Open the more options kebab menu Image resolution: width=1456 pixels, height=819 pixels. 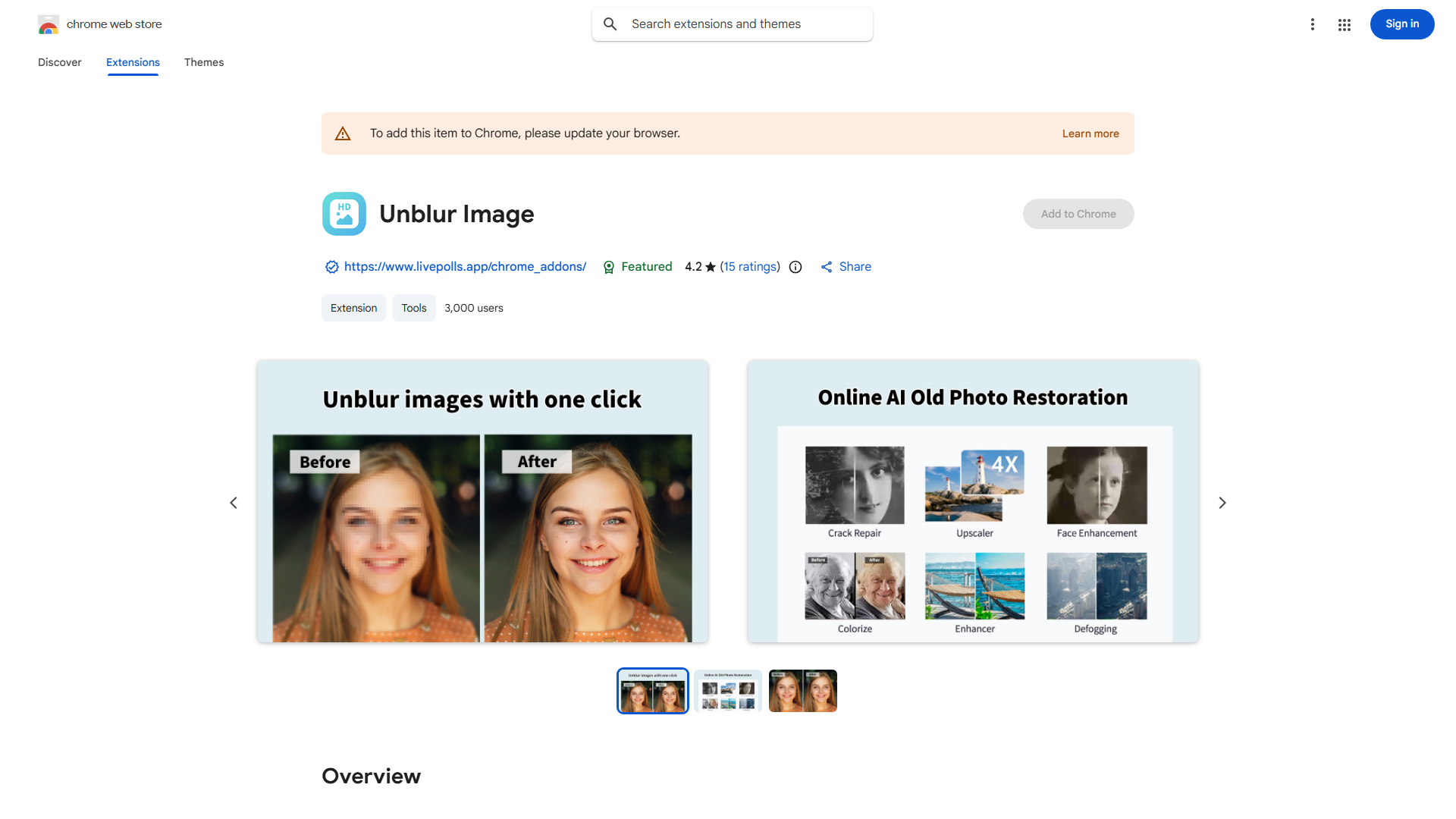click(1313, 24)
